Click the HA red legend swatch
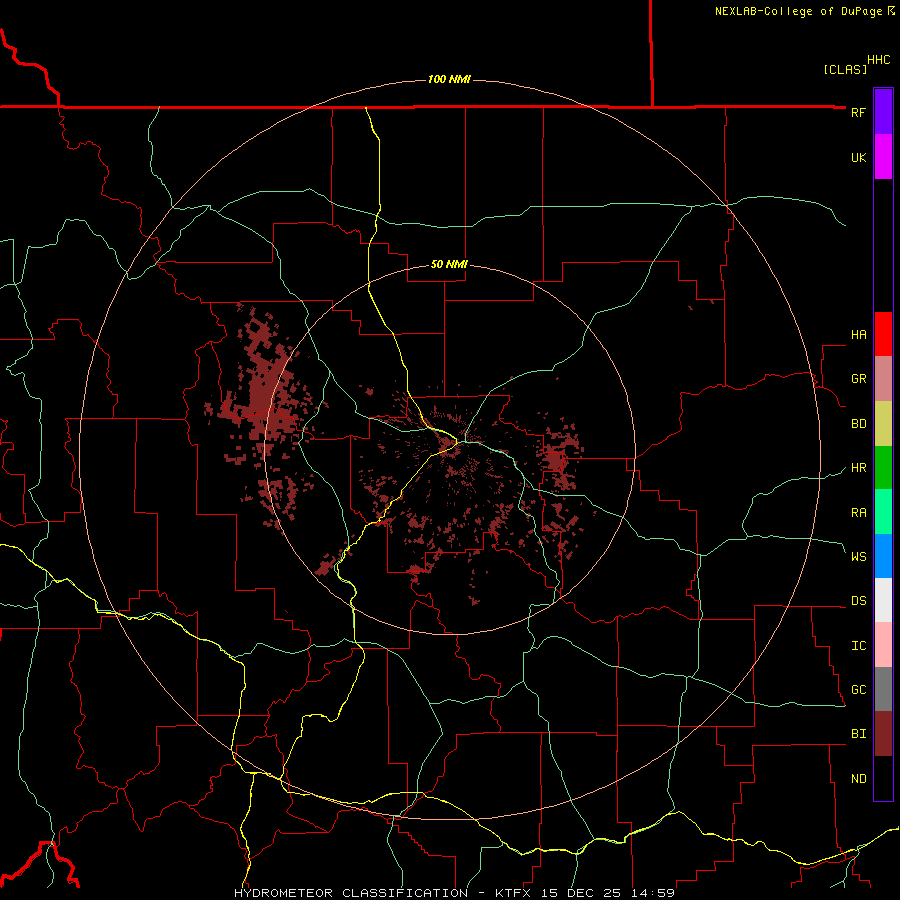 [x=883, y=334]
